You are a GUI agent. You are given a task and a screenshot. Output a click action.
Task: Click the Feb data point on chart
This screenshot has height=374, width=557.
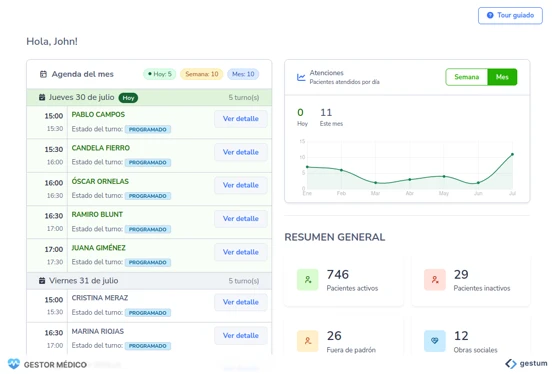(x=341, y=170)
